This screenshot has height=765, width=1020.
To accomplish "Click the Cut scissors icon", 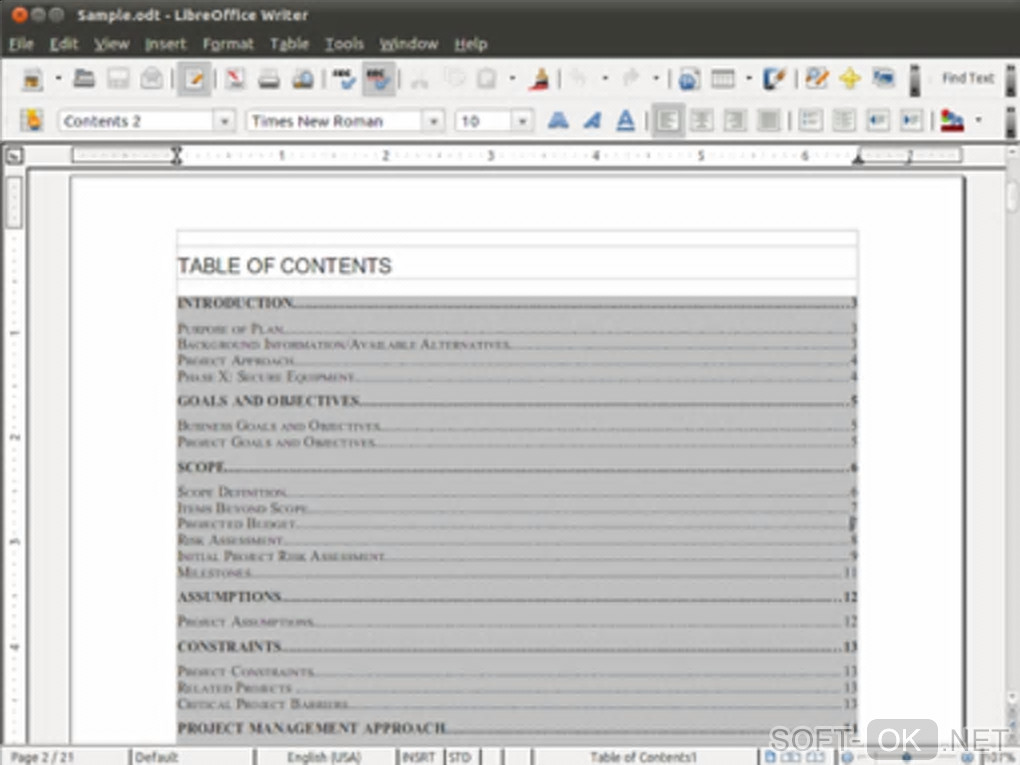I will (420, 79).
